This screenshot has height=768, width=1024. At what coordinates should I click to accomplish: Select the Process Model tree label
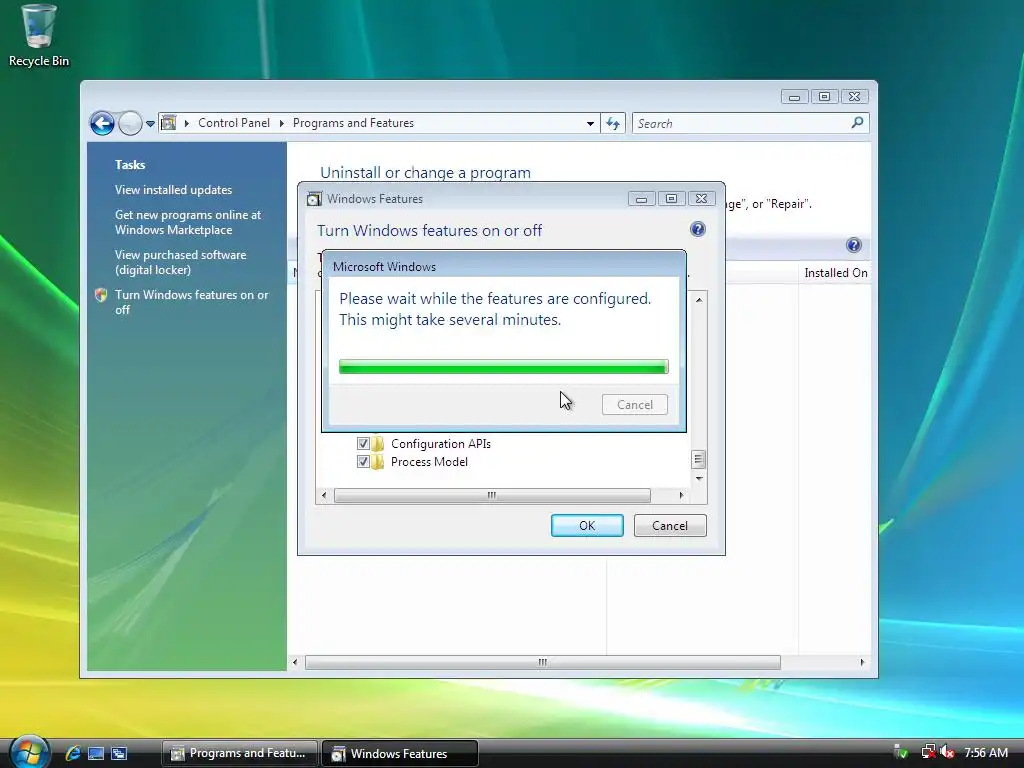[429, 462]
